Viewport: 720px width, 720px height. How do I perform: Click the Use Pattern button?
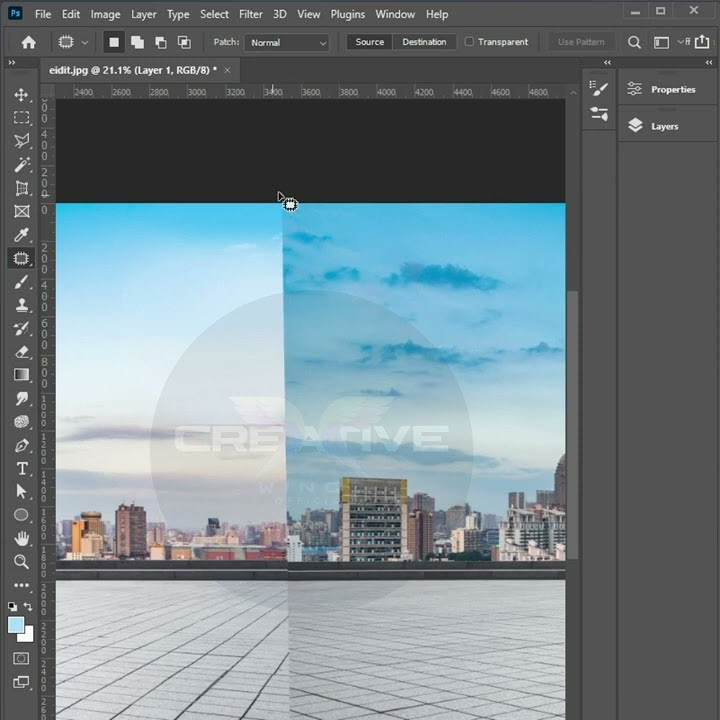tap(581, 42)
